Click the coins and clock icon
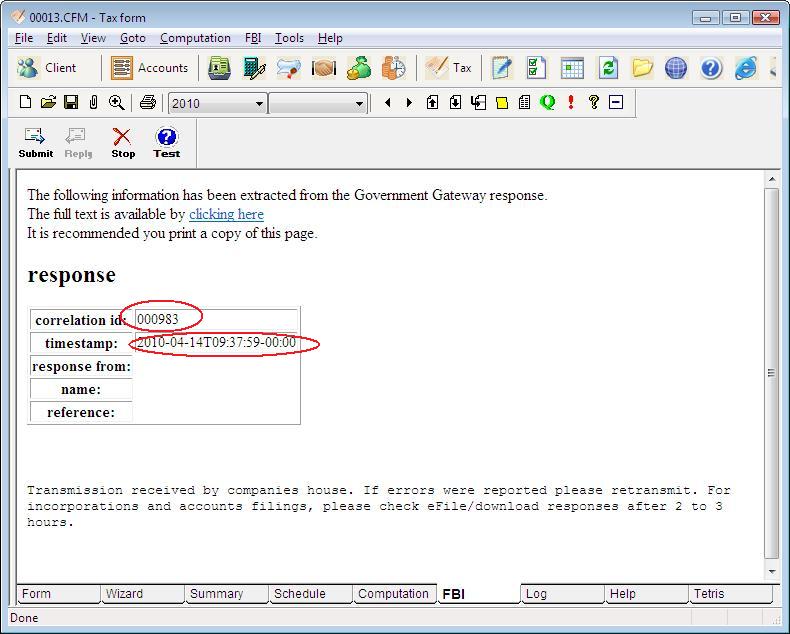This screenshot has height=634, width=790. tap(393, 68)
